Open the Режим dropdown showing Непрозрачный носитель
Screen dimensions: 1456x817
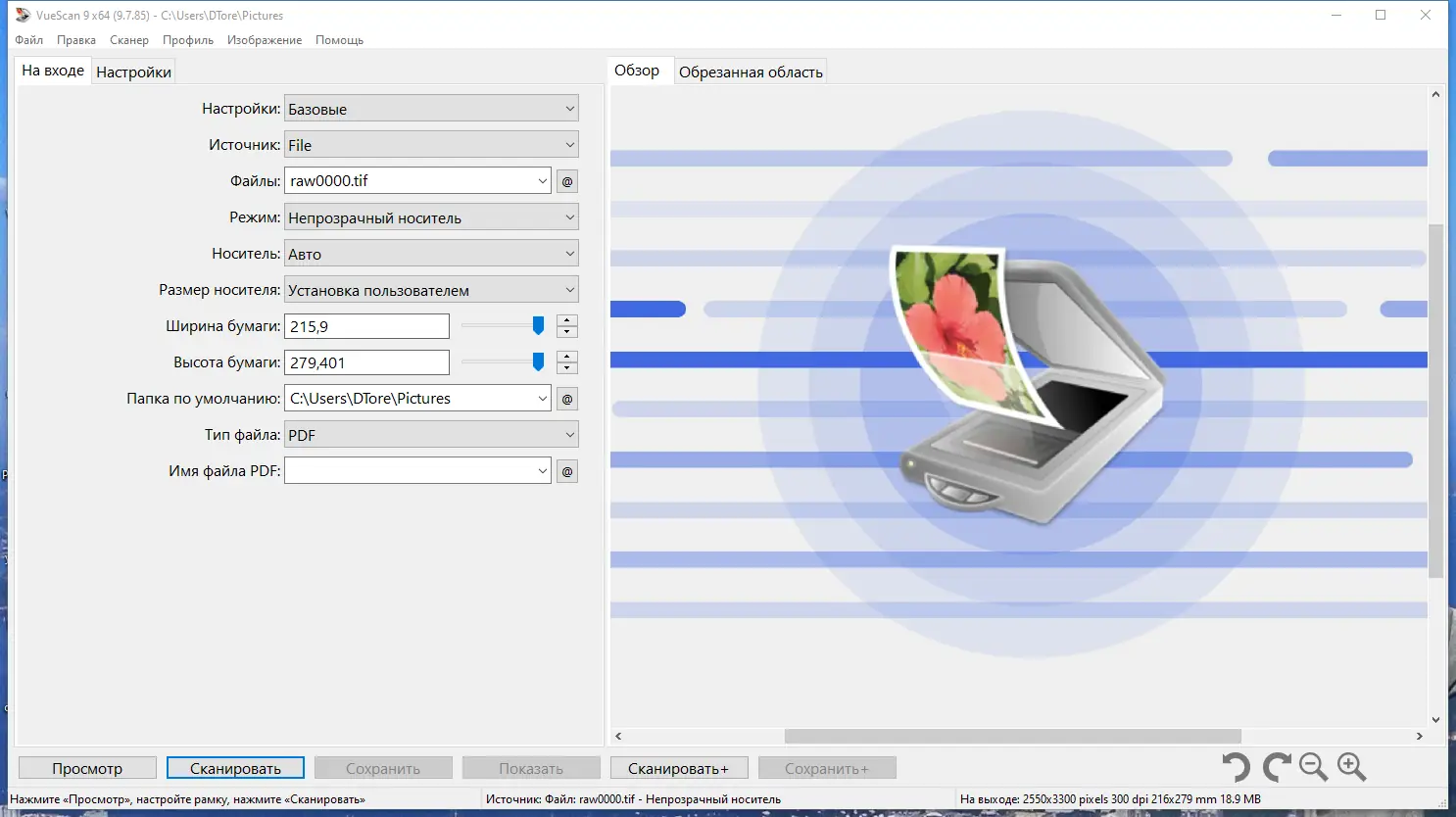click(431, 217)
